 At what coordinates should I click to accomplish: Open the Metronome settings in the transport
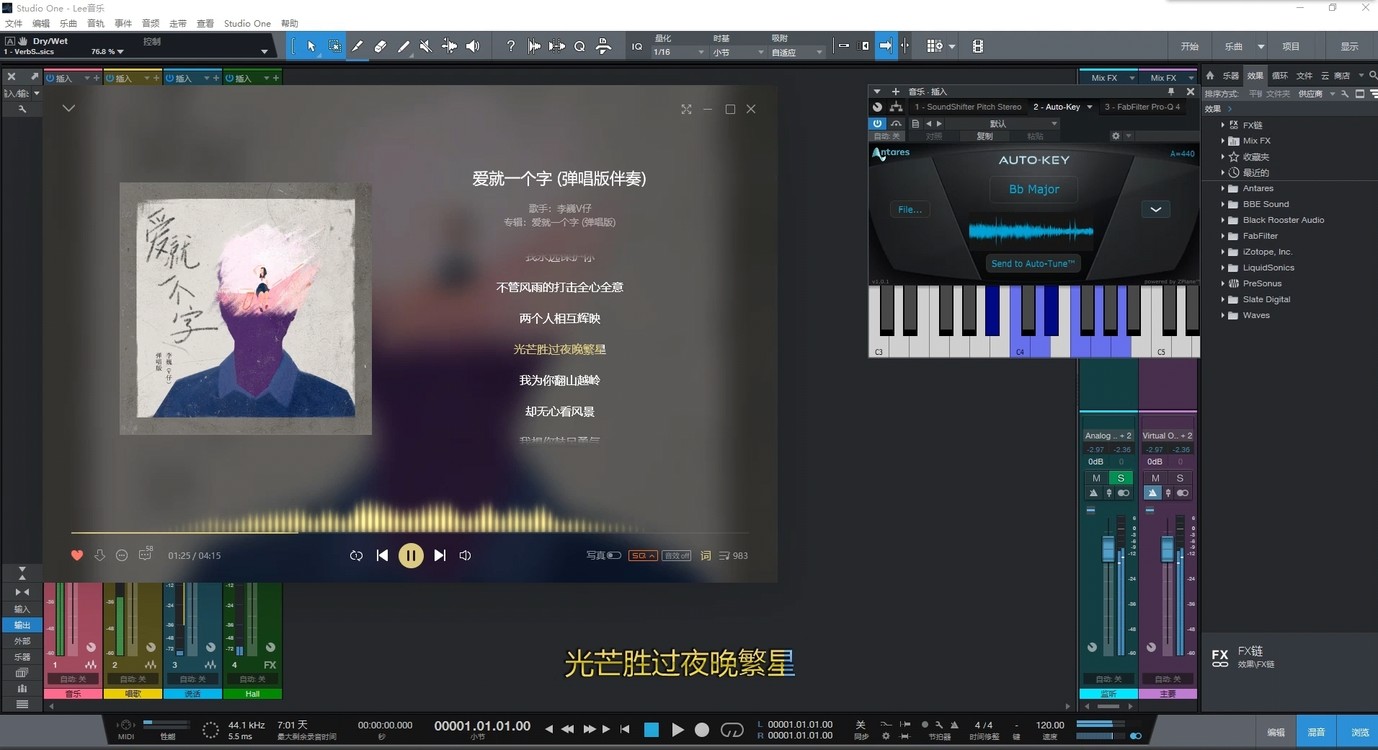pos(940,724)
